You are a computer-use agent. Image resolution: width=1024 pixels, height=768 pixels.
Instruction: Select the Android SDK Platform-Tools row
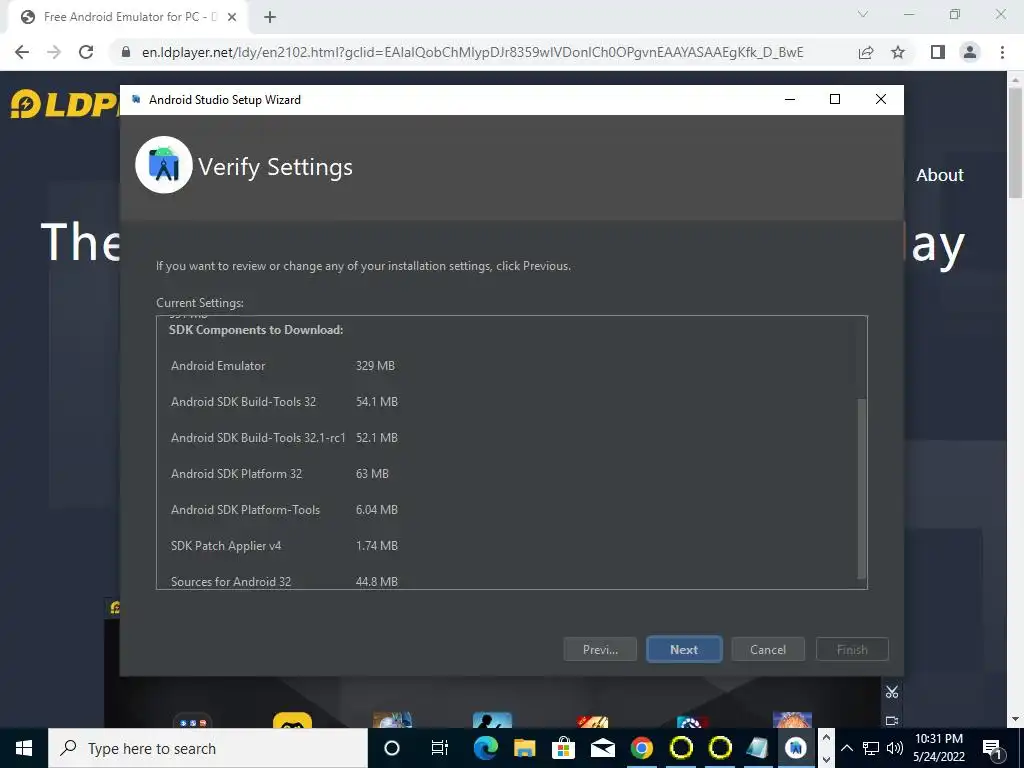pyautogui.click(x=284, y=509)
